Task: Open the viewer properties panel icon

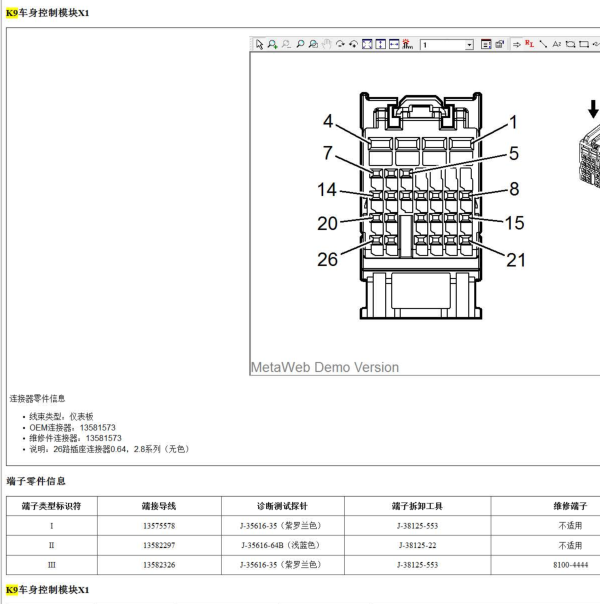Action: (x=486, y=44)
